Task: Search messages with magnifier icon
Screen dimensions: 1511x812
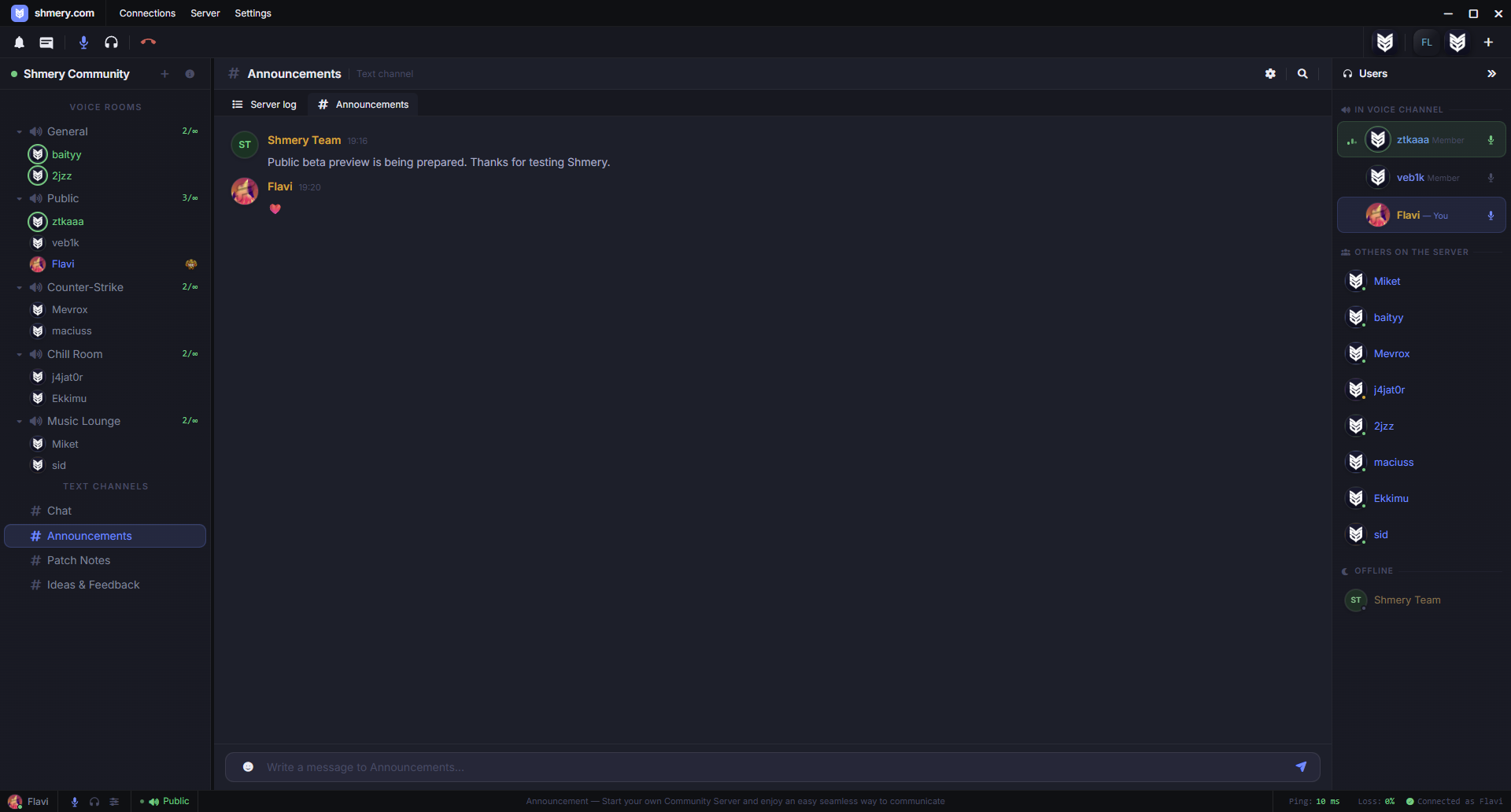Action: coord(1302,73)
